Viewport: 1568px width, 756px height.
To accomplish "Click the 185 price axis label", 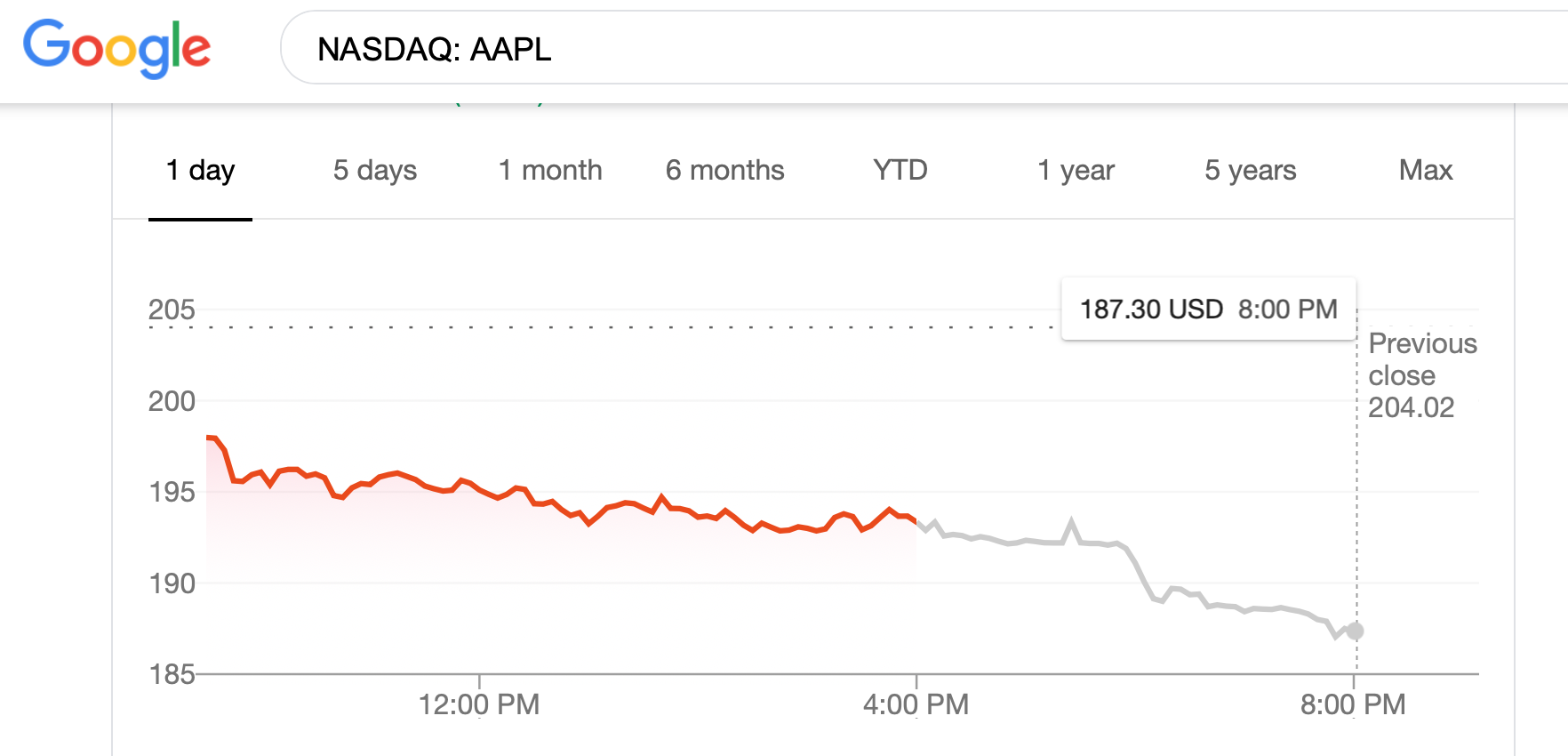I will [x=172, y=674].
